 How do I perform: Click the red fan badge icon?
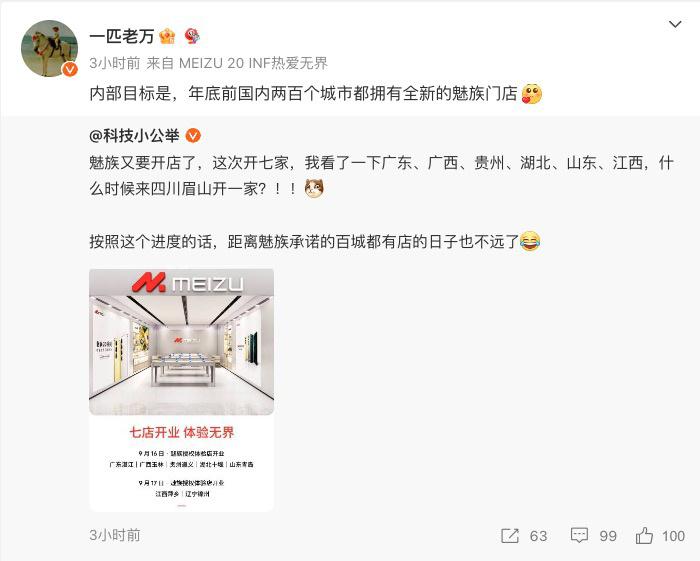tap(192, 36)
